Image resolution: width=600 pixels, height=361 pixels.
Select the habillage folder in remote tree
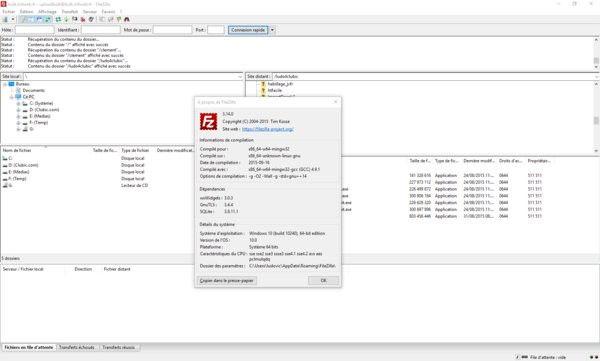280,84
